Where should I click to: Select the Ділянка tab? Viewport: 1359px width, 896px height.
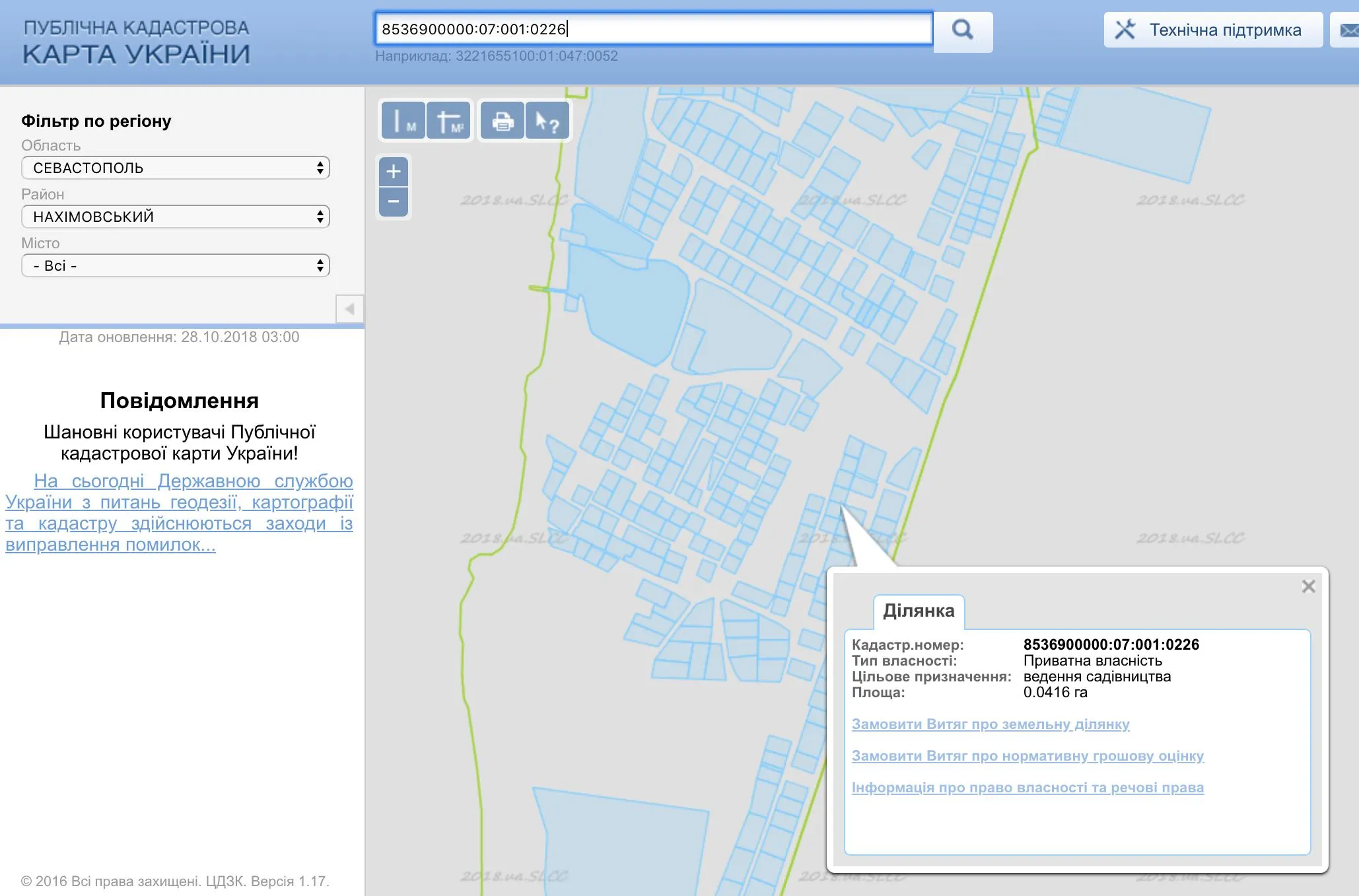pos(919,611)
